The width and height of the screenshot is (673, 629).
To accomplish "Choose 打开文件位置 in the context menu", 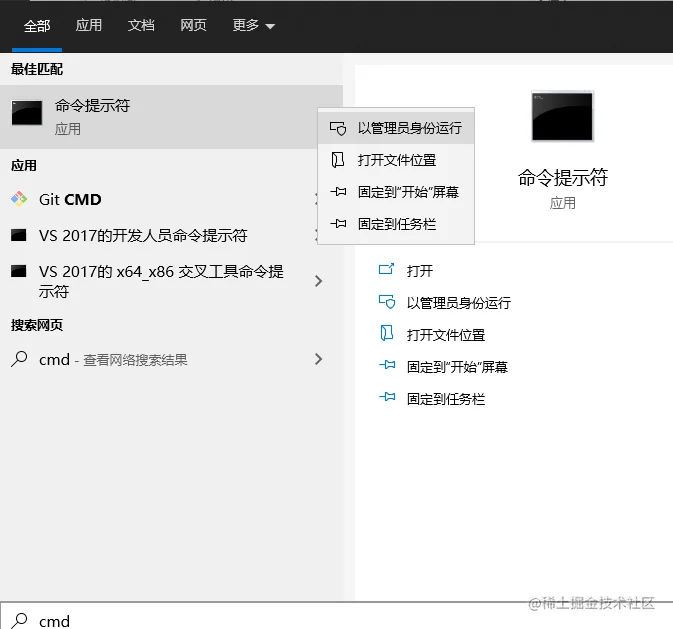I will [396, 160].
